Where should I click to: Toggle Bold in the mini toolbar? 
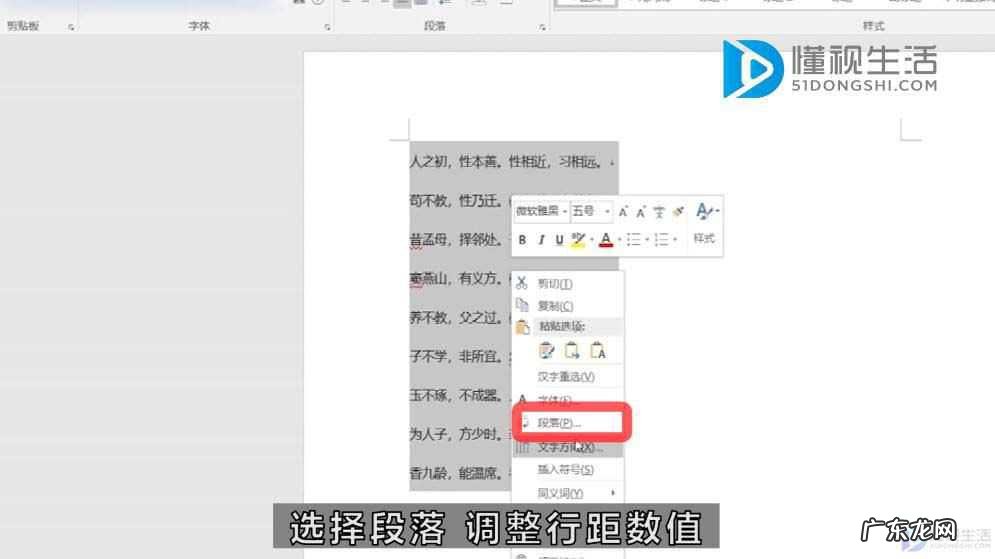point(522,240)
